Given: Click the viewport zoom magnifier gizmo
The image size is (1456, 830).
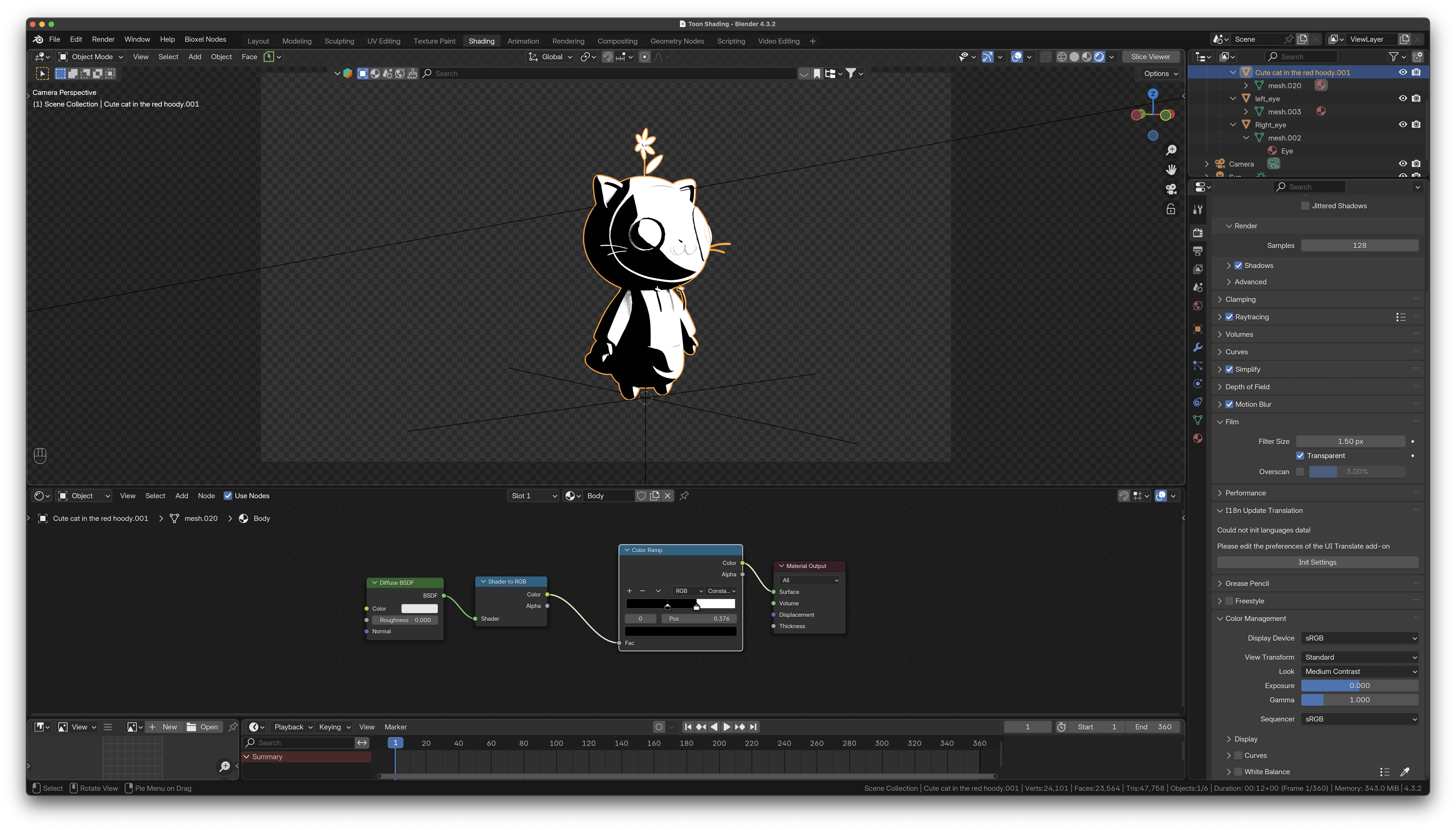Looking at the screenshot, I should click(x=1171, y=150).
